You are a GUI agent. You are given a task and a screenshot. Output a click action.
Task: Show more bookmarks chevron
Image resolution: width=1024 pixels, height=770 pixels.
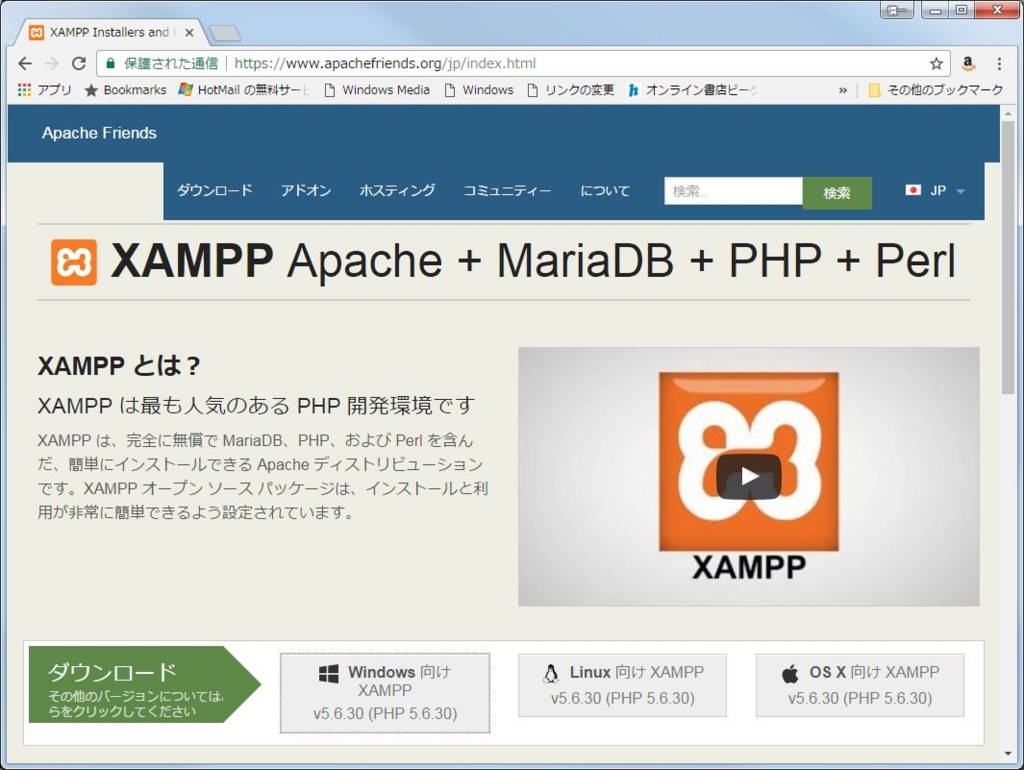[x=842, y=90]
